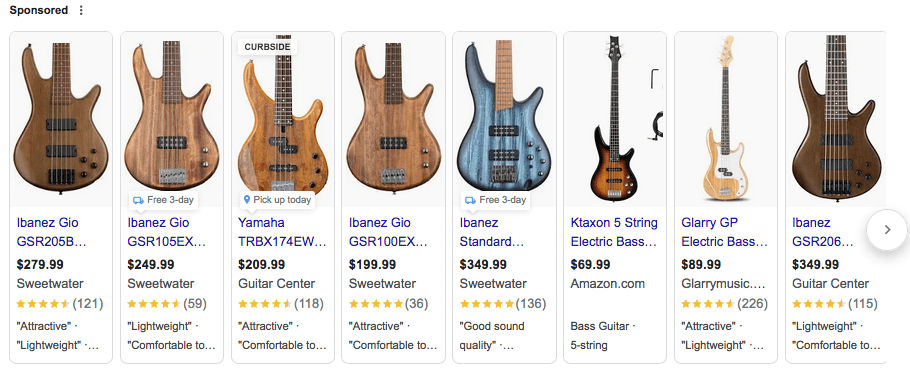Image resolution: width=910 pixels, height=370 pixels.
Task: Click the 226-review star rating for Glarry bass
Action: pyautogui.click(x=724, y=304)
